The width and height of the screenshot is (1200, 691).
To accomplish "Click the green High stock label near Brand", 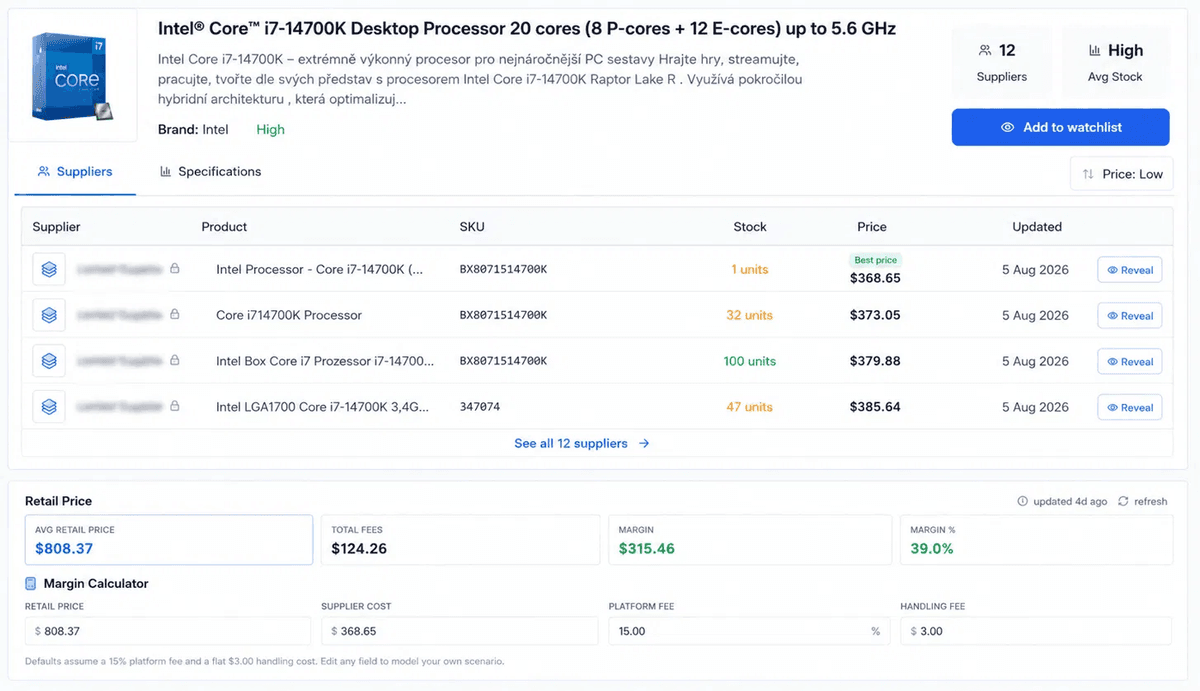I will point(270,129).
